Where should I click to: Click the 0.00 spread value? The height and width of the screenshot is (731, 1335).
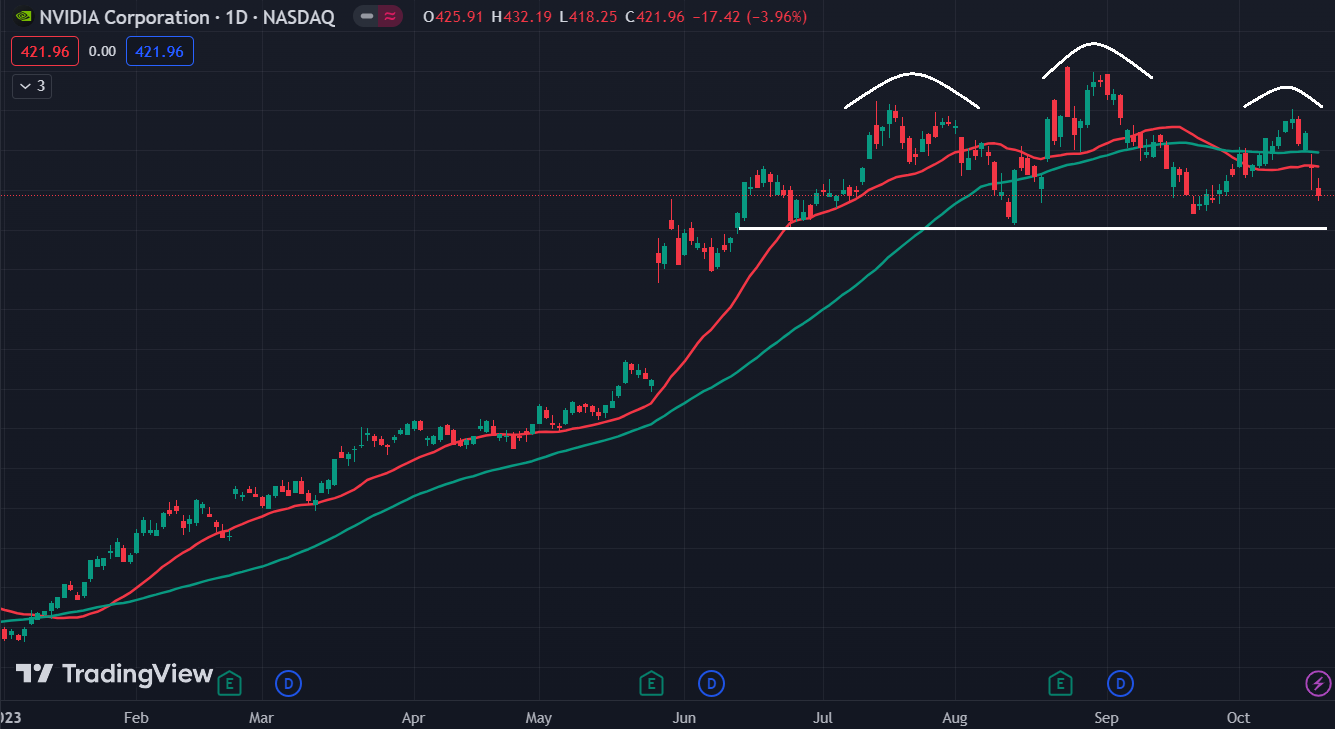coord(102,51)
